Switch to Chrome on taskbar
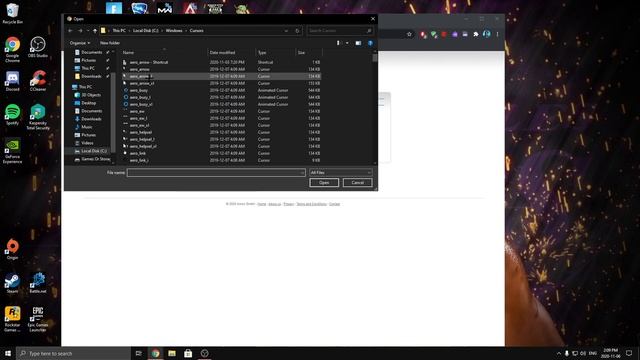This screenshot has width=640, height=360. coord(155,353)
